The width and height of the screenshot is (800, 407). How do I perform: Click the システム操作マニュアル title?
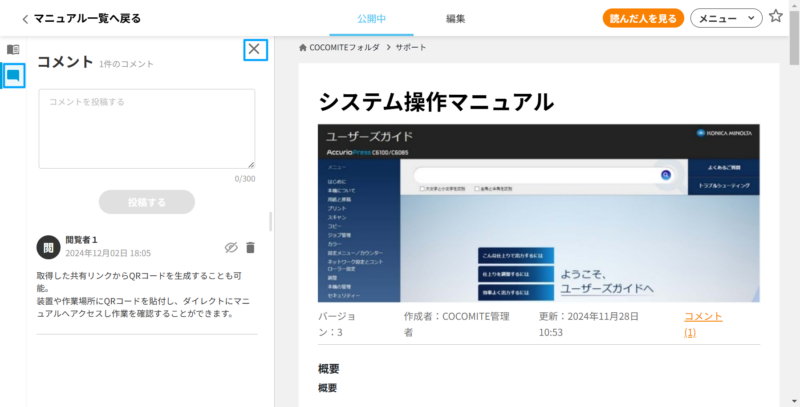pyautogui.click(x=436, y=101)
